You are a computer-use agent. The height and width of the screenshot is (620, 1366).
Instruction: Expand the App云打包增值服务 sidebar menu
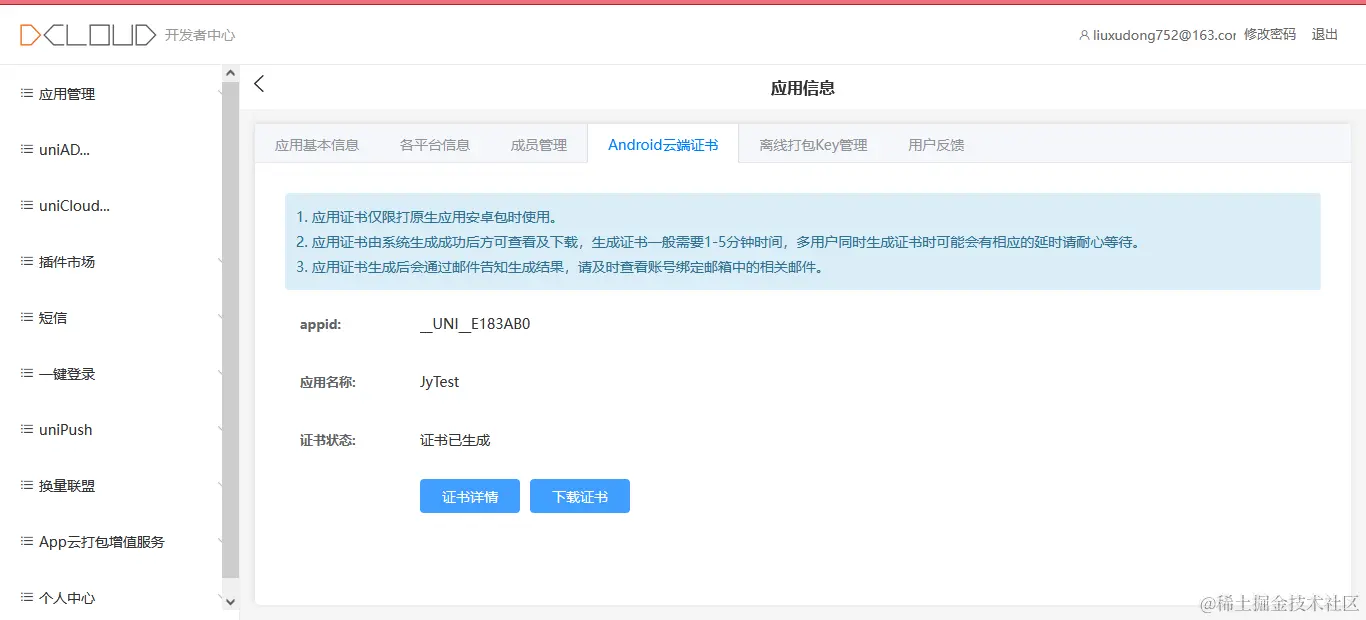(110, 542)
